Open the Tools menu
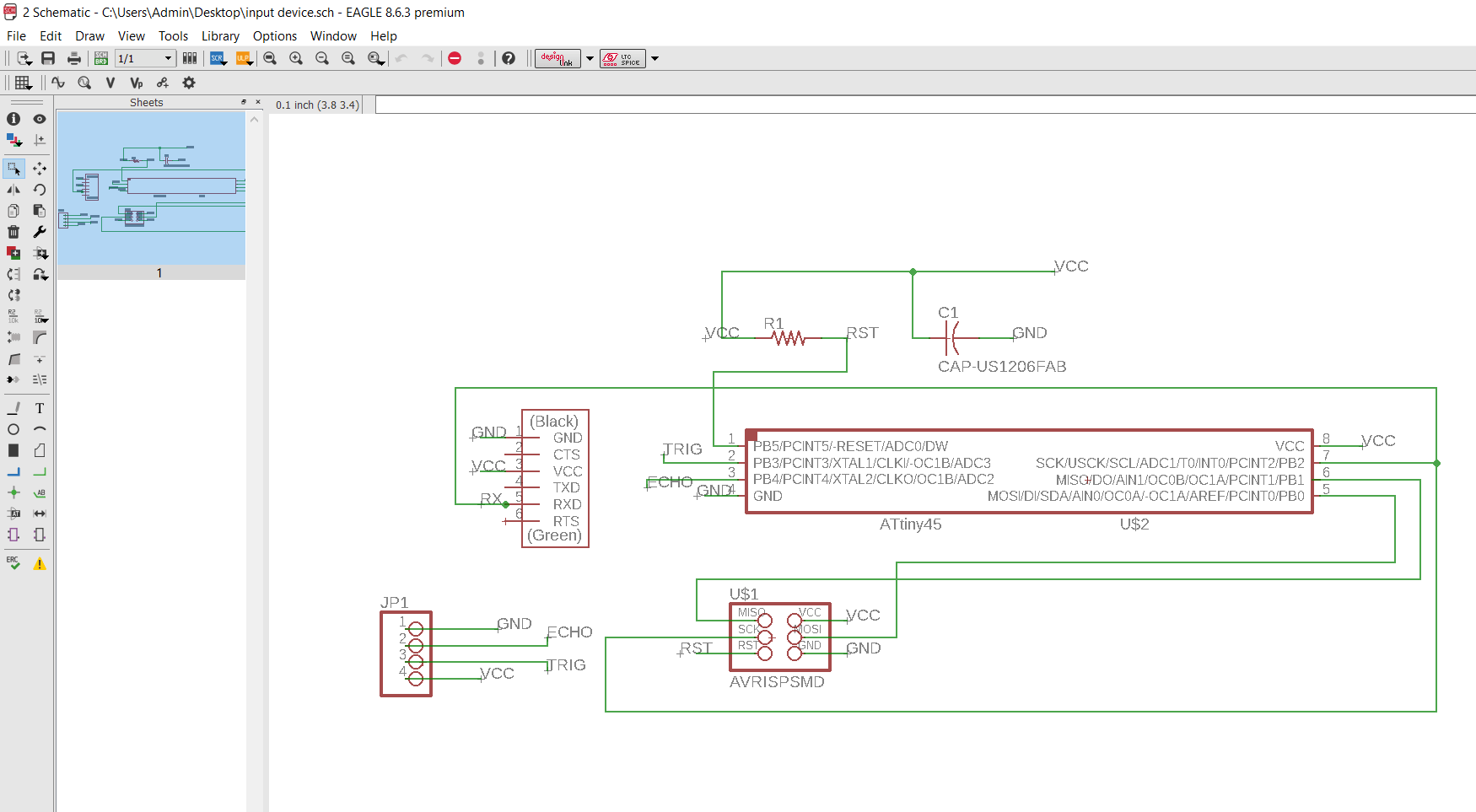The height and width of the screenshot is (812, 1476). pos(173,36)
